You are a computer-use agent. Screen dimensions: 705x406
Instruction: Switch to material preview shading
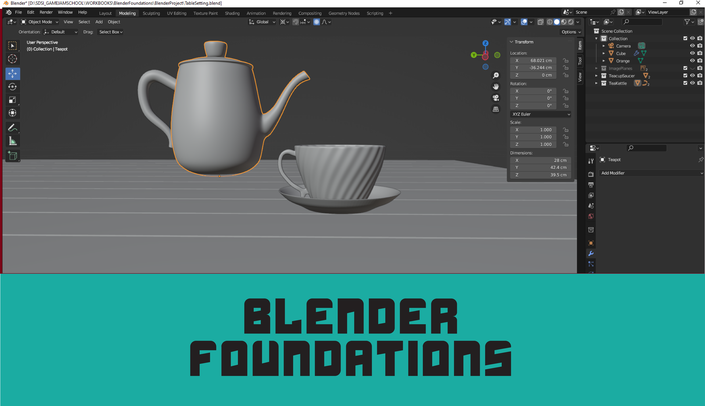tap(564, 22)
